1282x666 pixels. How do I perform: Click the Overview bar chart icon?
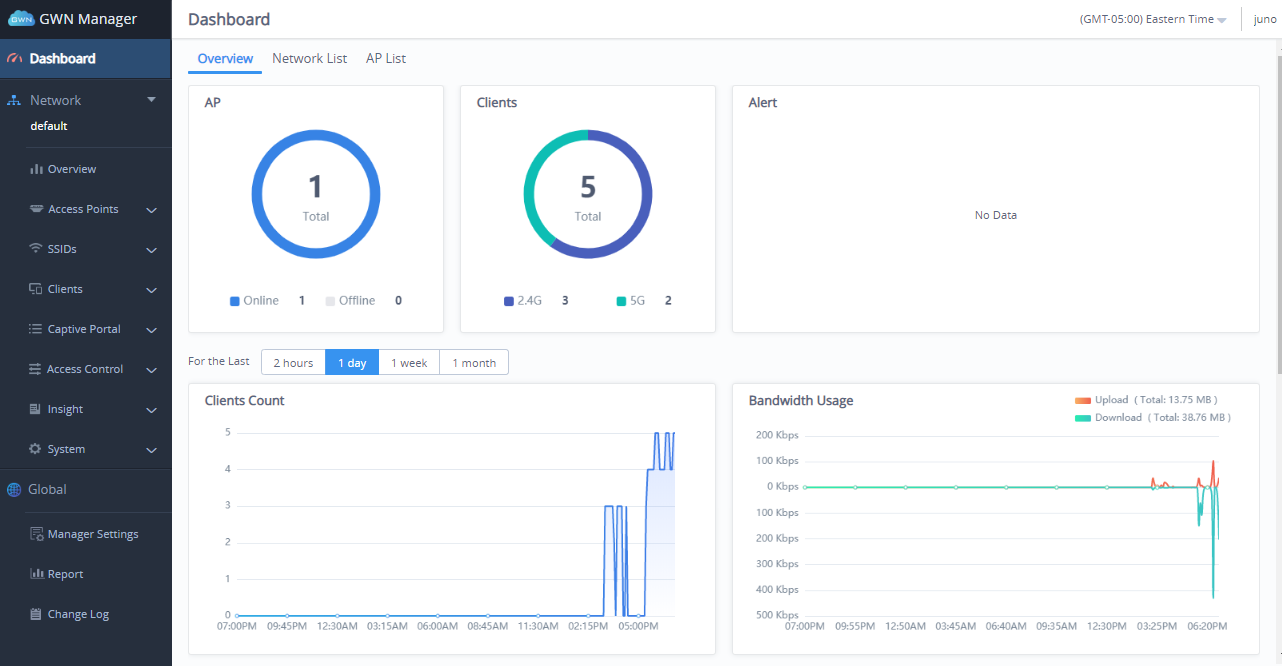[36, 169]
